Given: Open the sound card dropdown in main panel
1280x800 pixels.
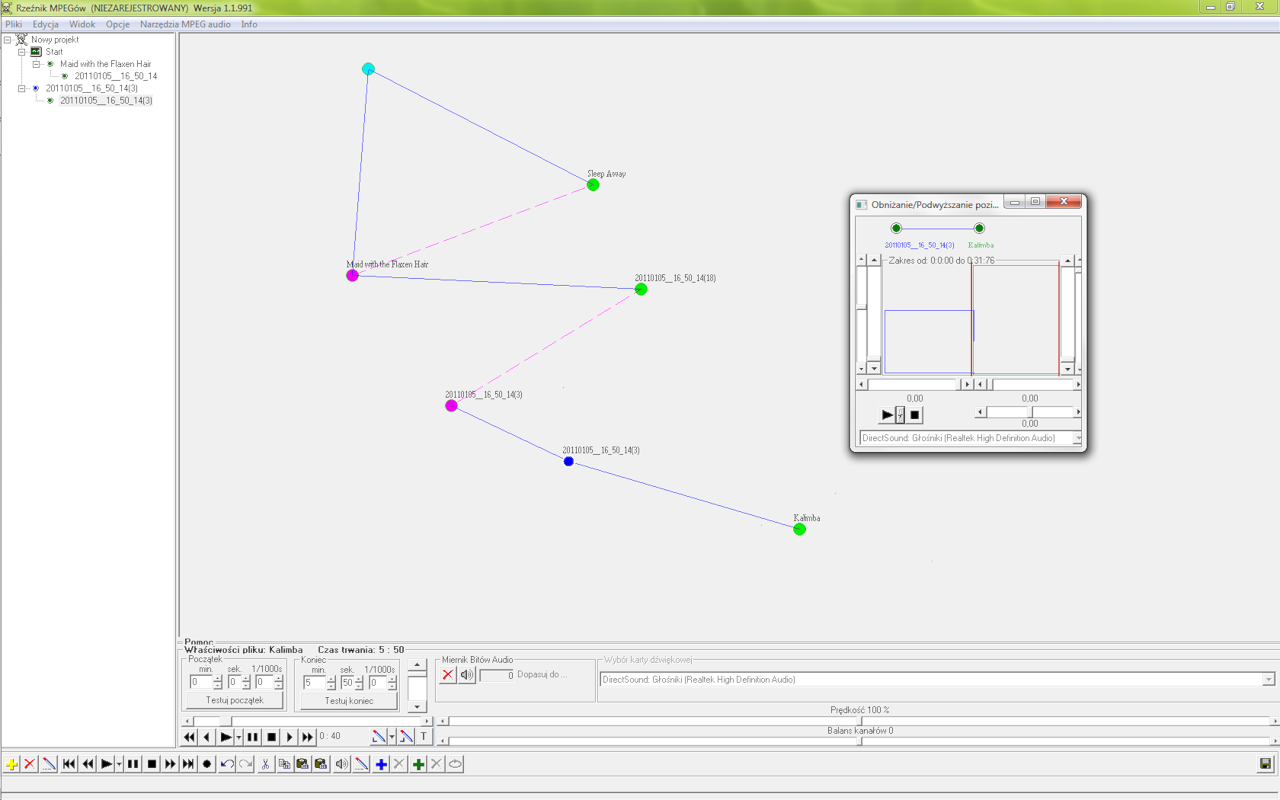Looking at the screenshot, I should [1268, 680].
